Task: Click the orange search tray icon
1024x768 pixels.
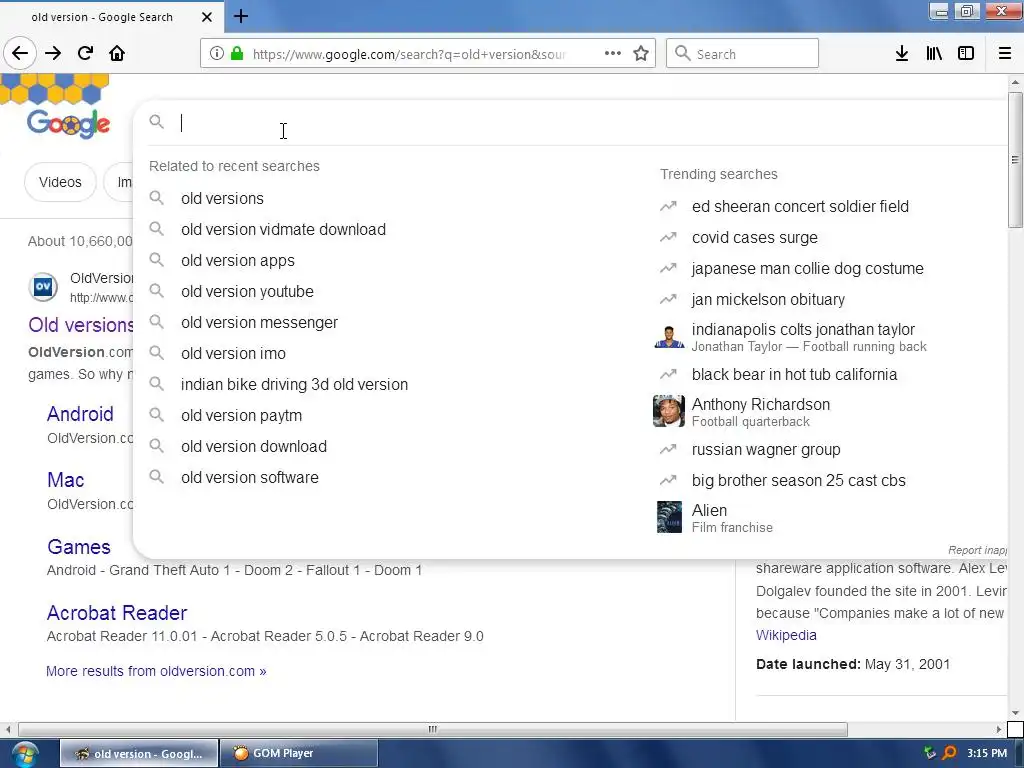Action: (x=949, y=753)
